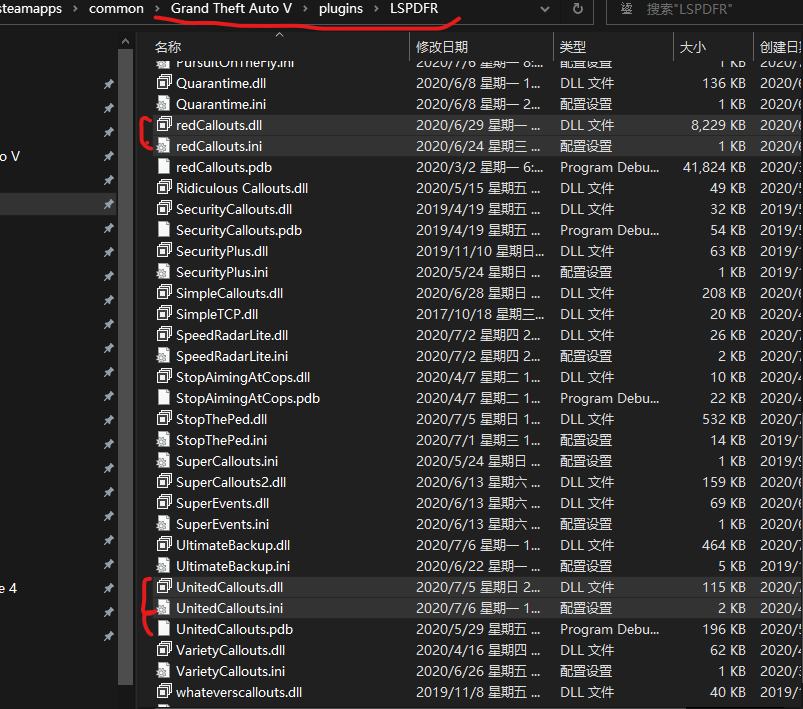Image resolution: width=803 pixels, height=709 pixels.
Task: Select VarietyCallouts.ini file name
Action: (230, 671)
